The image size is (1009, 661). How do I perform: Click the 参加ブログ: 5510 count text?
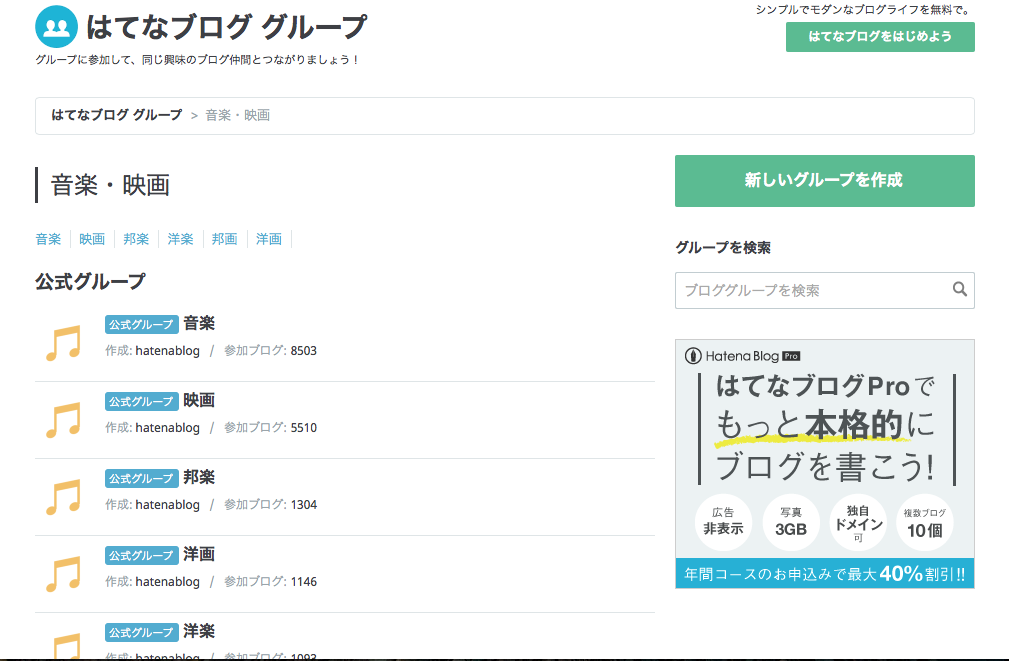pyautogui.click(x=270, y=428)
